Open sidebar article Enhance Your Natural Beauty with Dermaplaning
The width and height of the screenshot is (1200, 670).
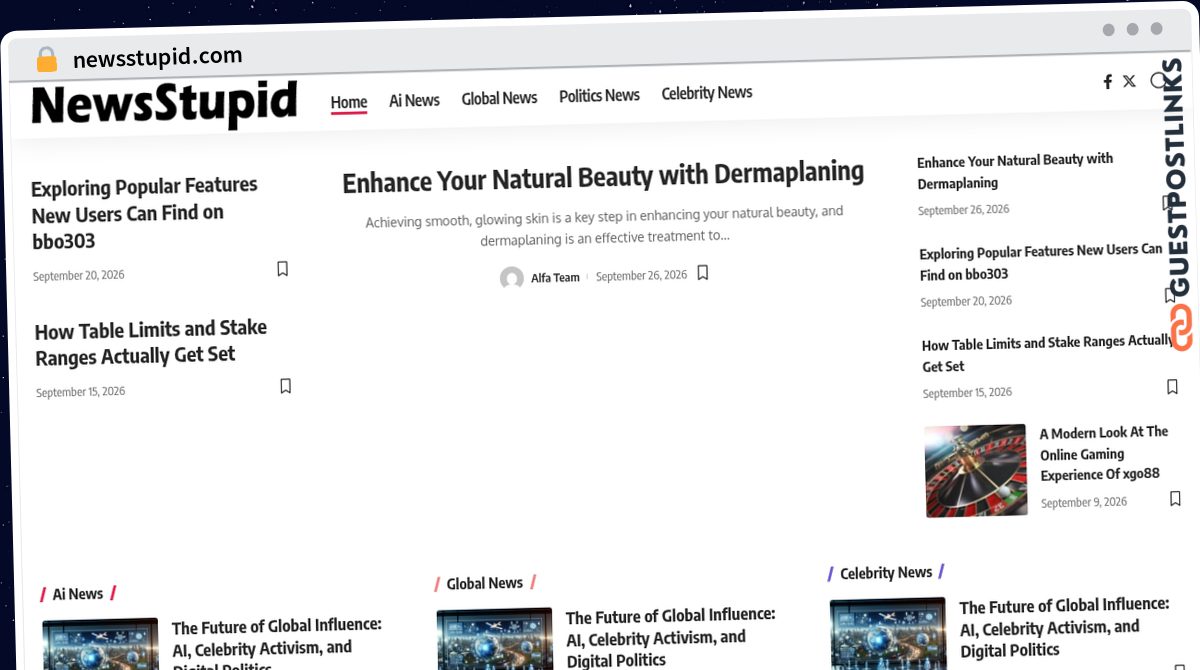[1015, 171]
